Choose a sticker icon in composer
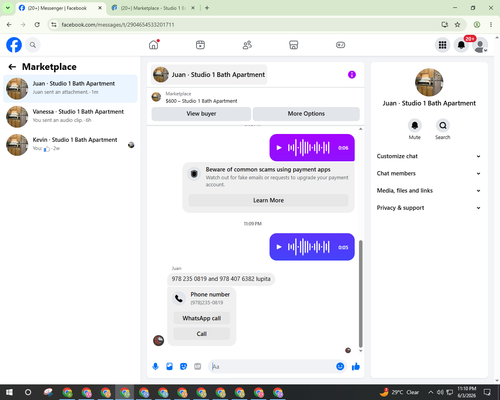 pos(183,367)
